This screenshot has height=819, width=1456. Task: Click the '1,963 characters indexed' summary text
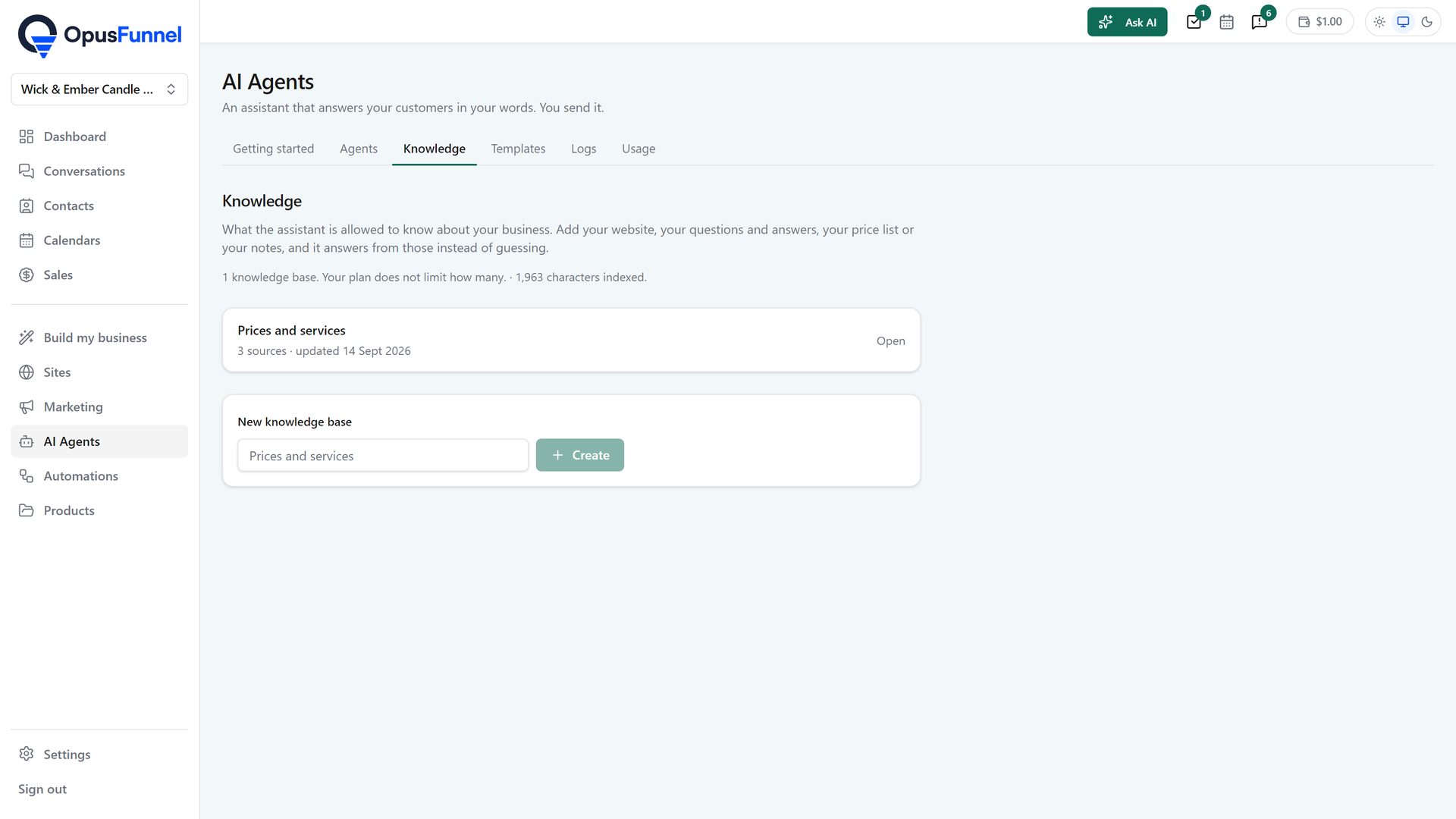[581, 278]
